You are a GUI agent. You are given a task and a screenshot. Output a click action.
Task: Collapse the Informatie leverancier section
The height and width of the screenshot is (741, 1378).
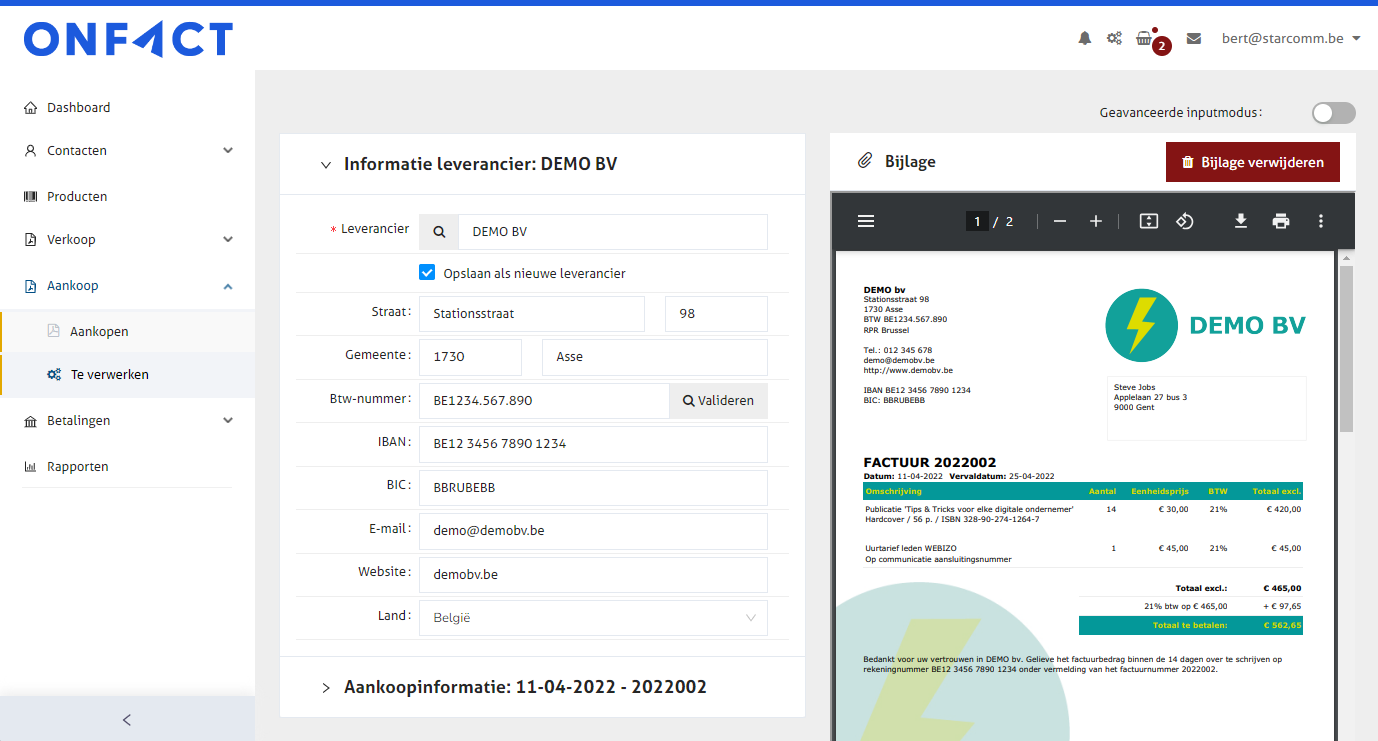[x=326, y=165]
